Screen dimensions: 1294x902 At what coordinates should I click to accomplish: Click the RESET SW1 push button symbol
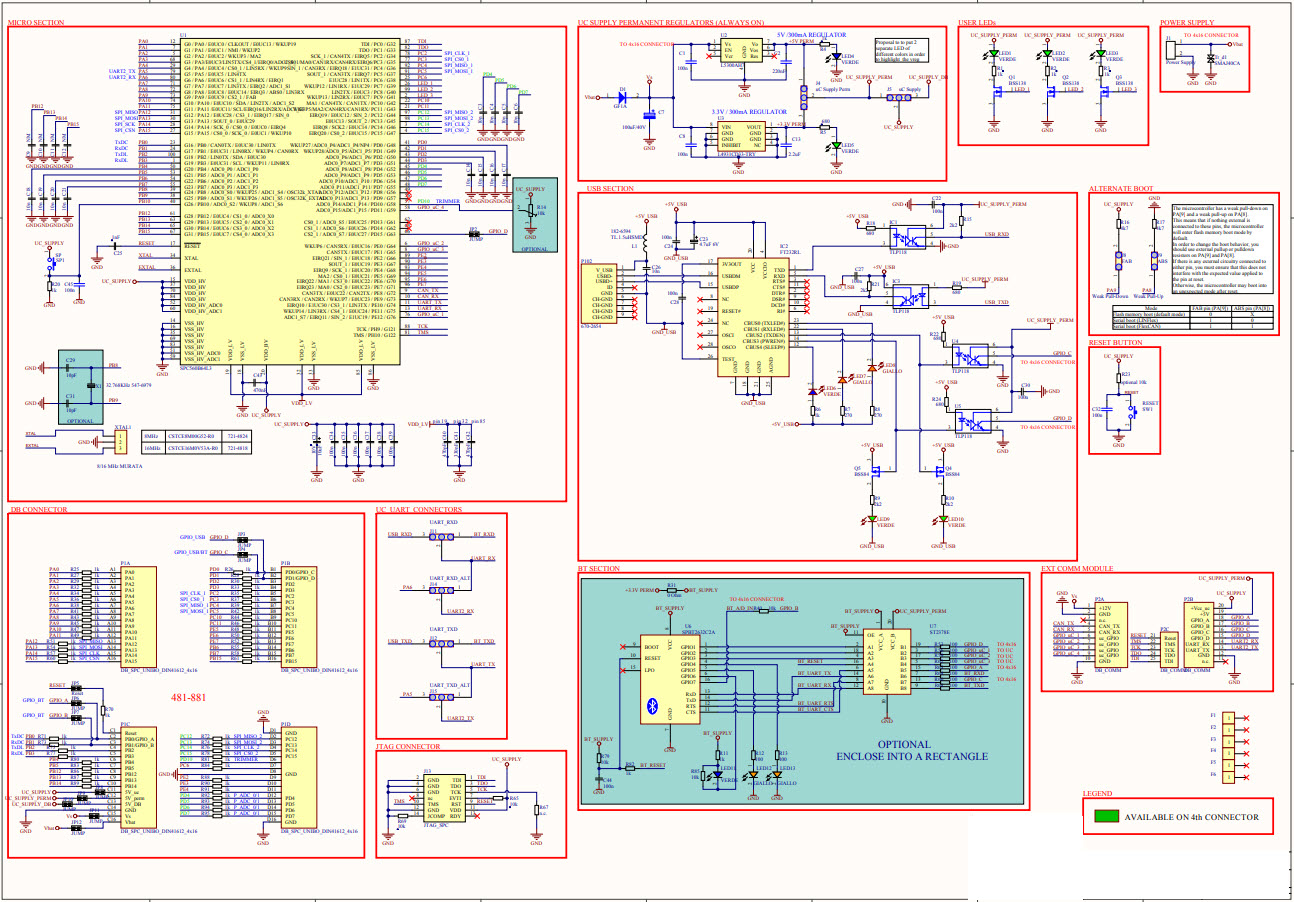tap(1133, 412)
